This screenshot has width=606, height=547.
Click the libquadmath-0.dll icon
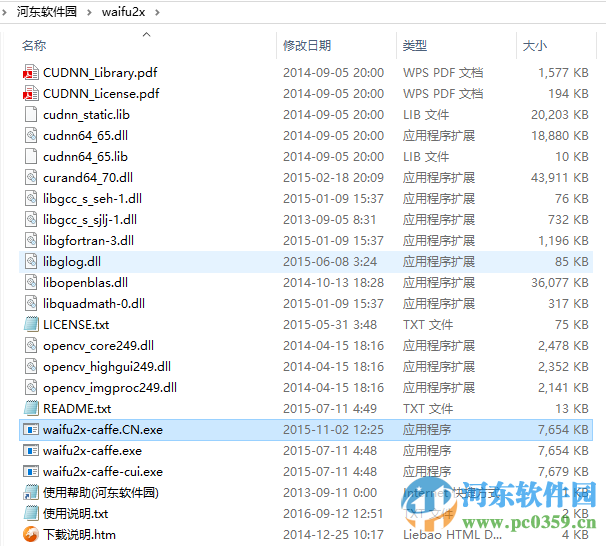[x=31, y=303]
